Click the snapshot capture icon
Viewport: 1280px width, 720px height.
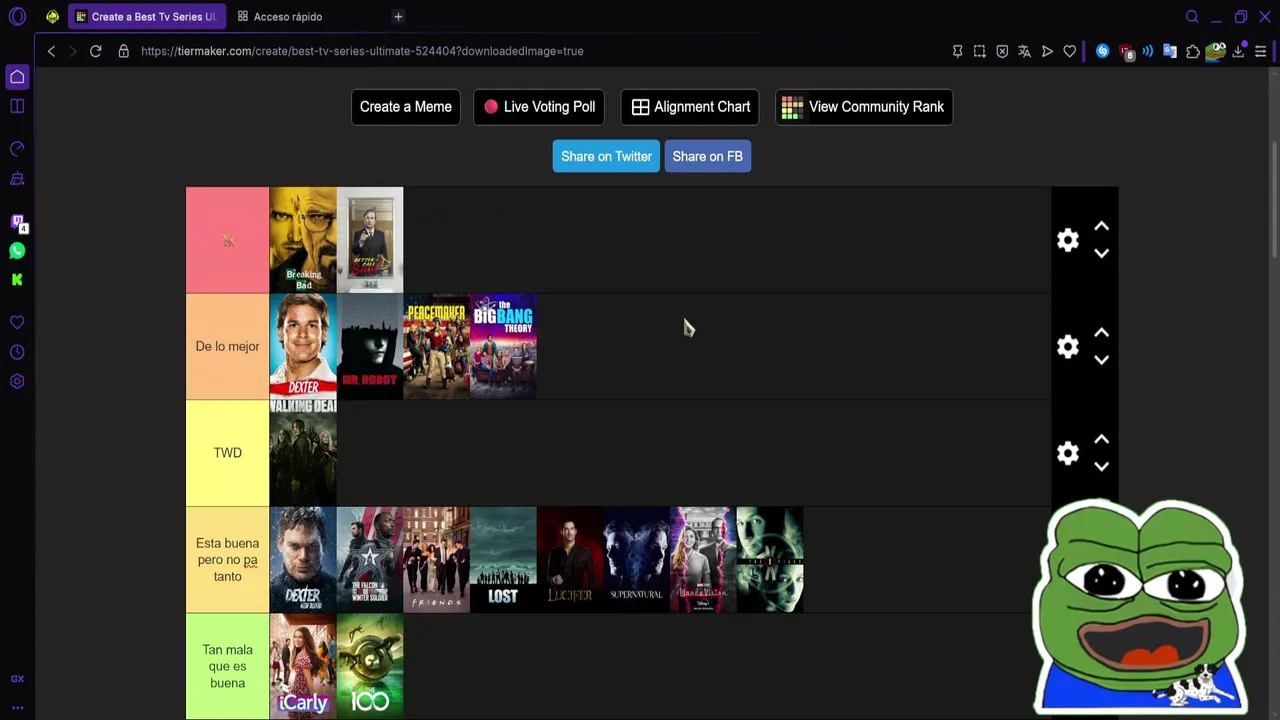[980, 51]
